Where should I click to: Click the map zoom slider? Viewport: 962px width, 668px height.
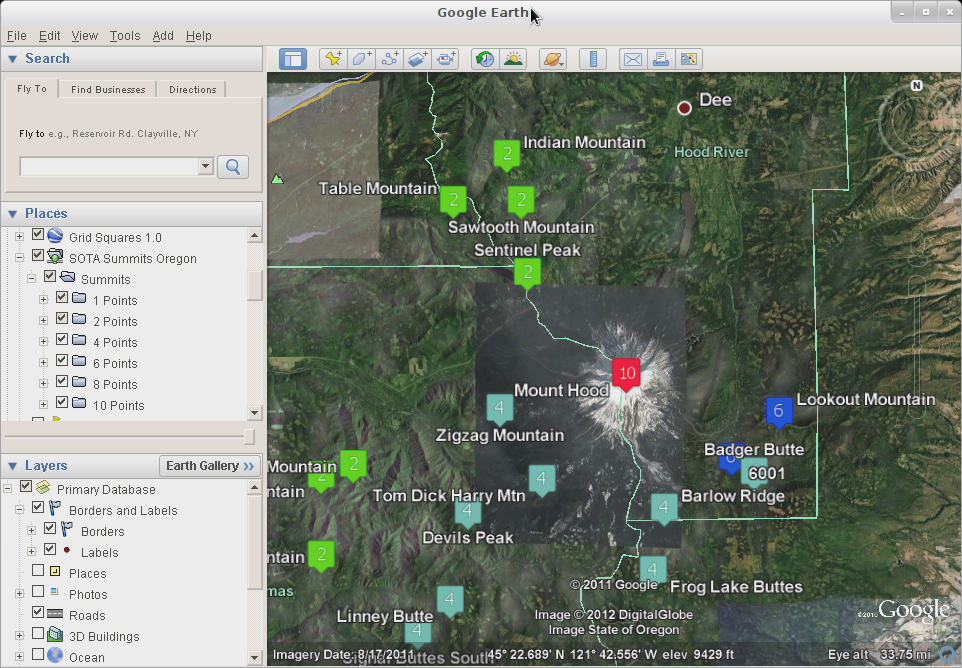coord(917,347)
